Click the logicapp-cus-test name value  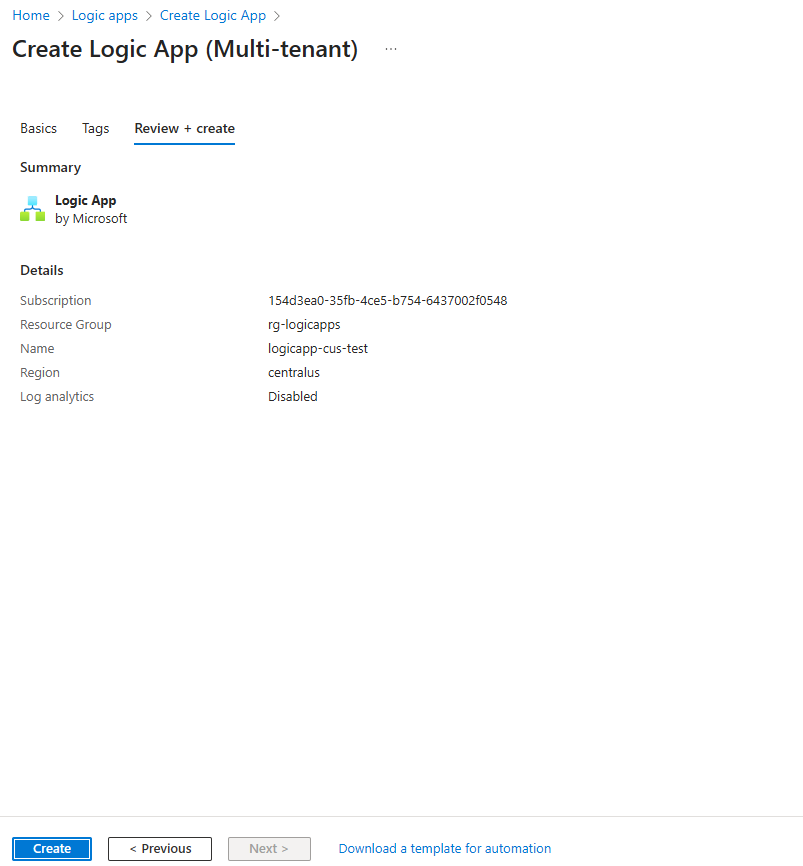pos(318,348)
